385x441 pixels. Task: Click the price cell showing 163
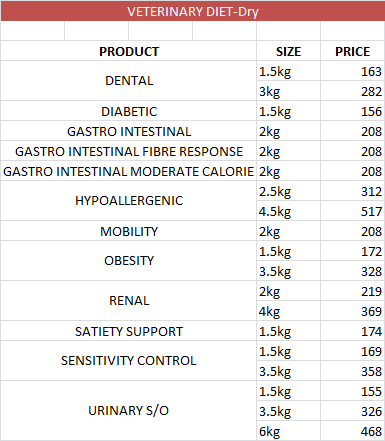tap(352, 71)
